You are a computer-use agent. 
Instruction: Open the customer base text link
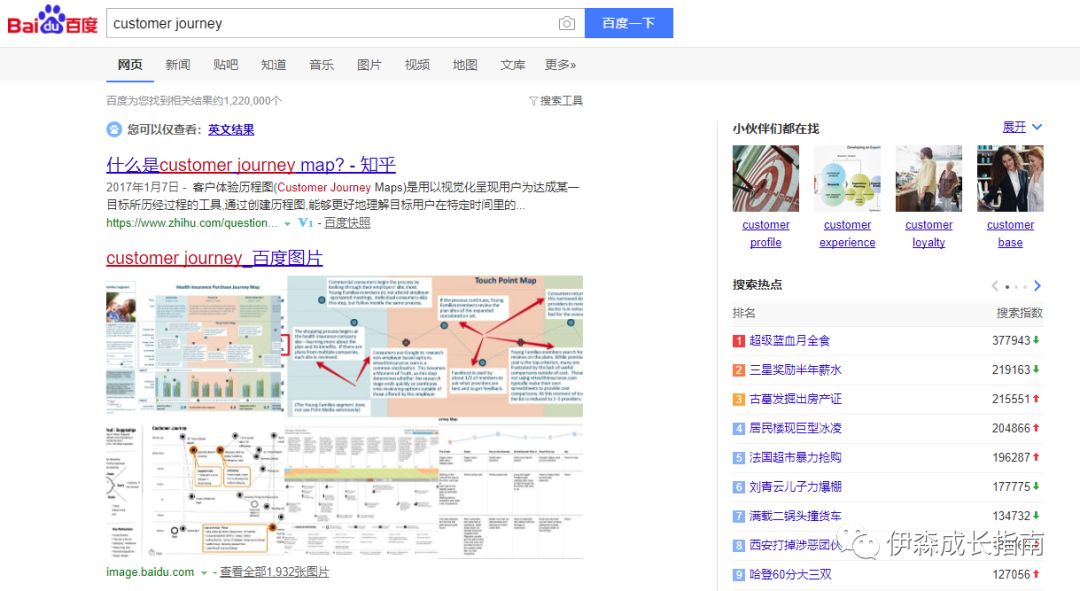tap(1010, 234)
